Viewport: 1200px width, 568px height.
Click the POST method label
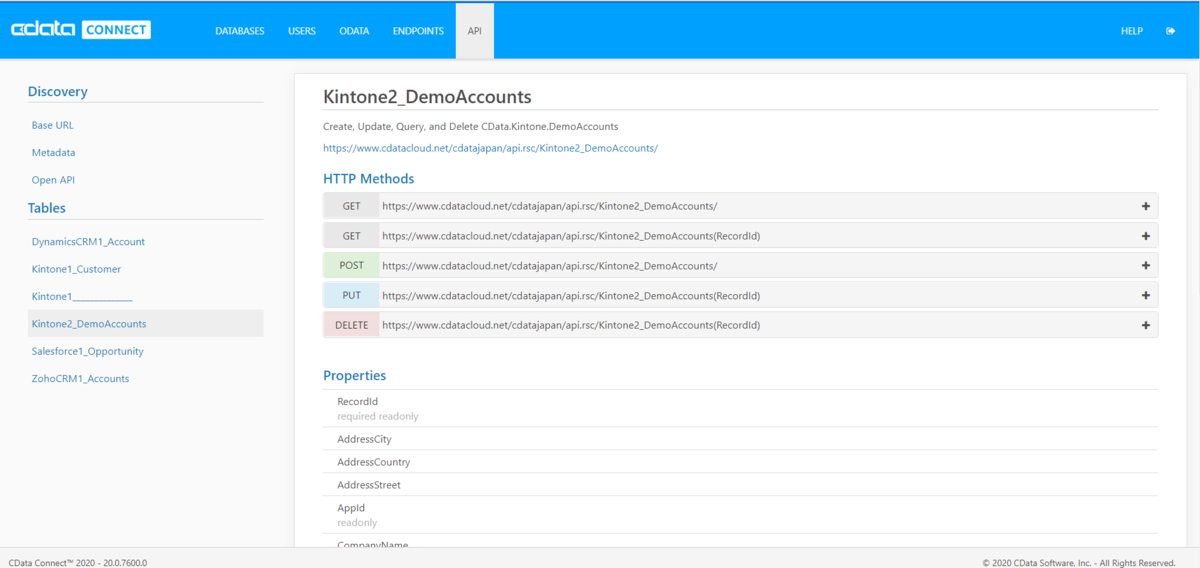(351, 266)
